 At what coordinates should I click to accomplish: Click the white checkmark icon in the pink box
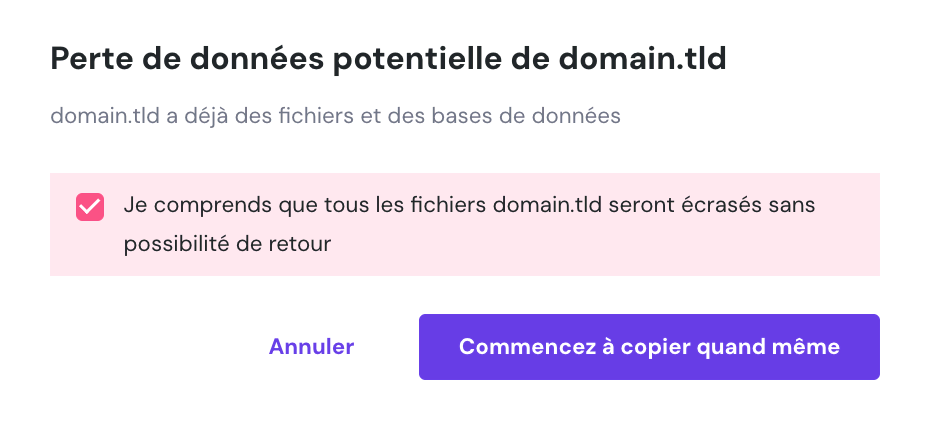click(x=90, y=207)
